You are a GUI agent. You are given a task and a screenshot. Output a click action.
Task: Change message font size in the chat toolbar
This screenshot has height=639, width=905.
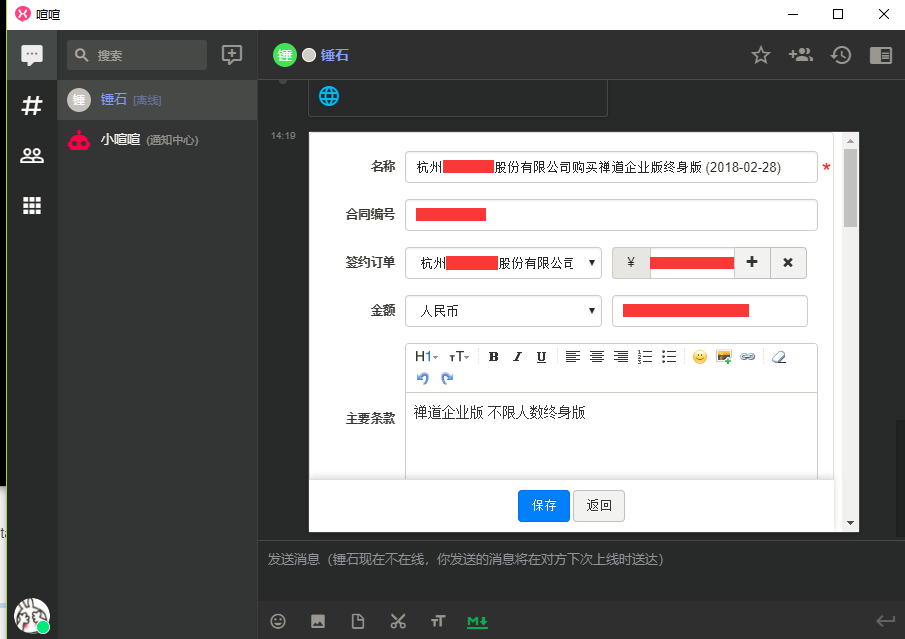coord(437,621)
